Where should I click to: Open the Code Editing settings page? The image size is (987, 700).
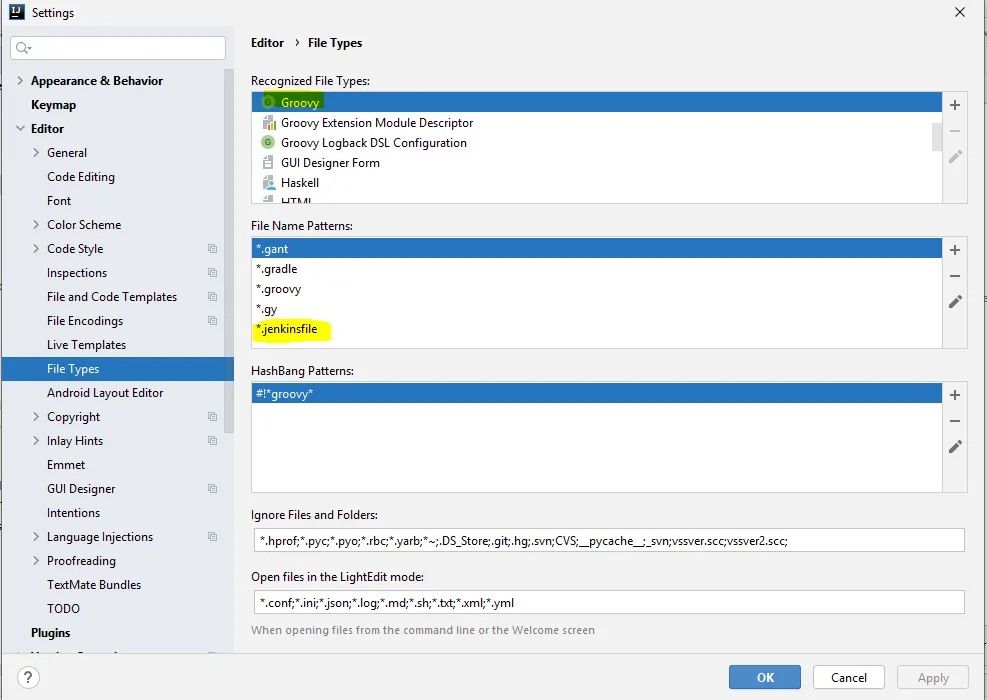point(81,177)
